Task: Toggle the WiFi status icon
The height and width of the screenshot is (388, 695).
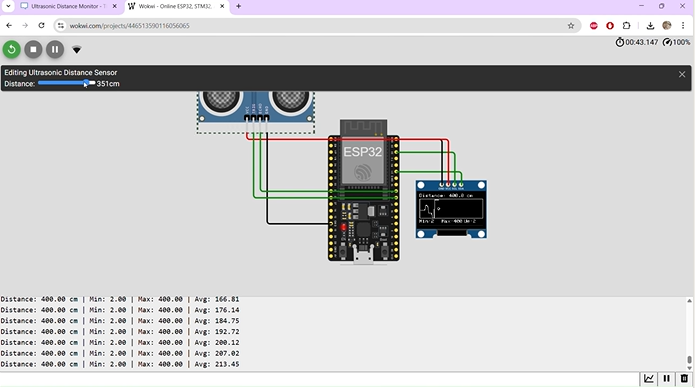Action: (x=77, y=50)
